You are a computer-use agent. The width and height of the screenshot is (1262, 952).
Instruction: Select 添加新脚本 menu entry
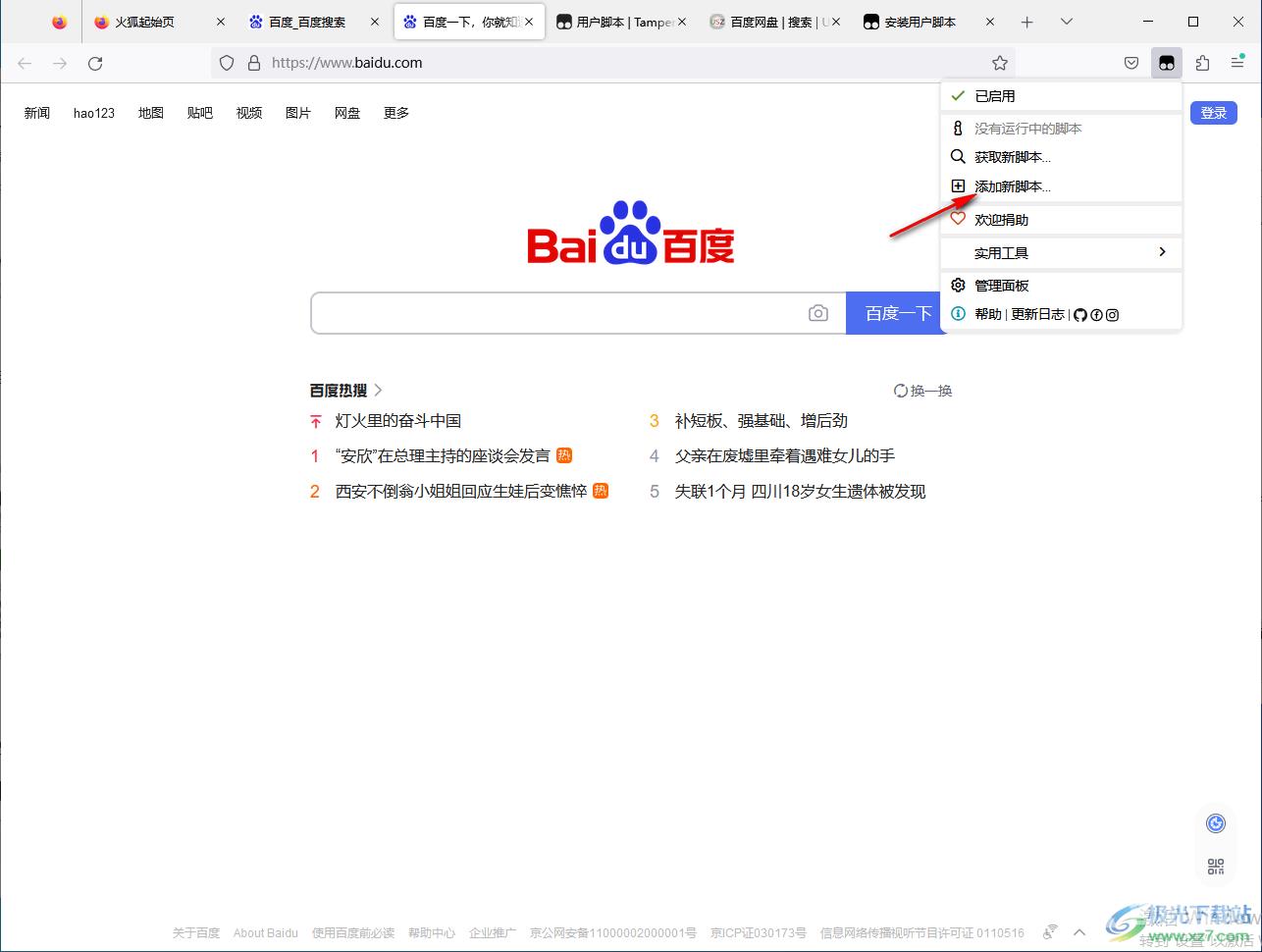1061,186
